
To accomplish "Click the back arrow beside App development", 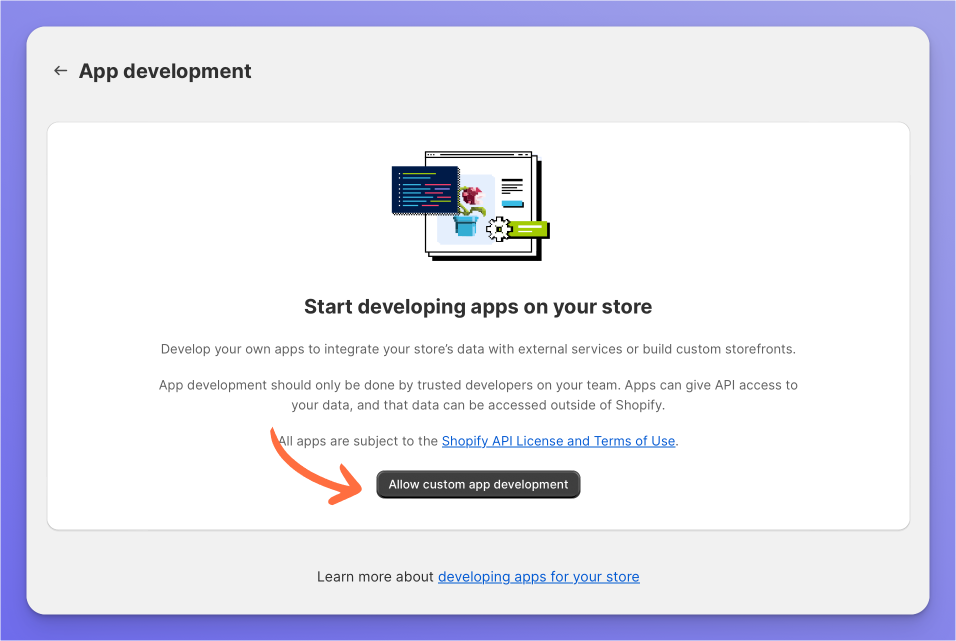I will tap(60, 71).
